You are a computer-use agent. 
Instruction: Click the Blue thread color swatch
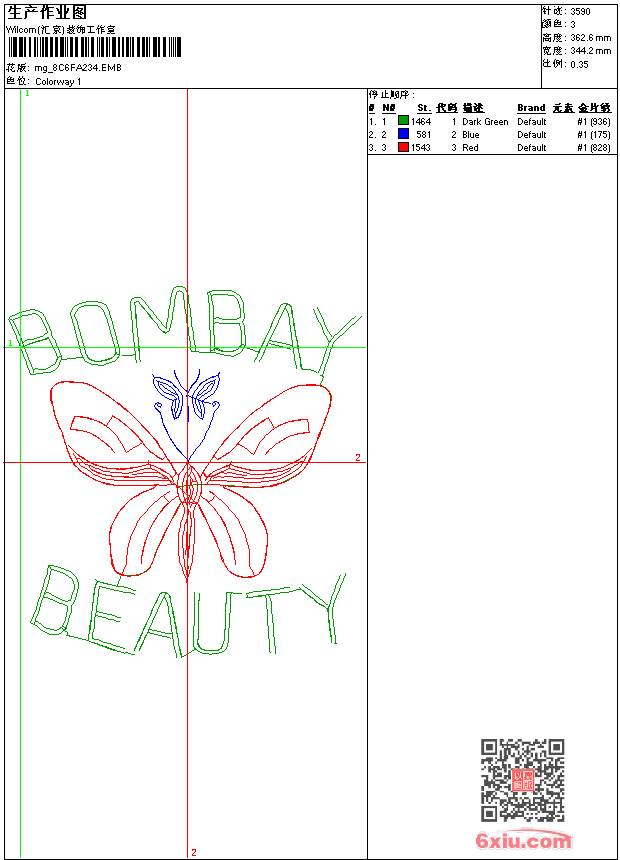click(x=403, y=134)
